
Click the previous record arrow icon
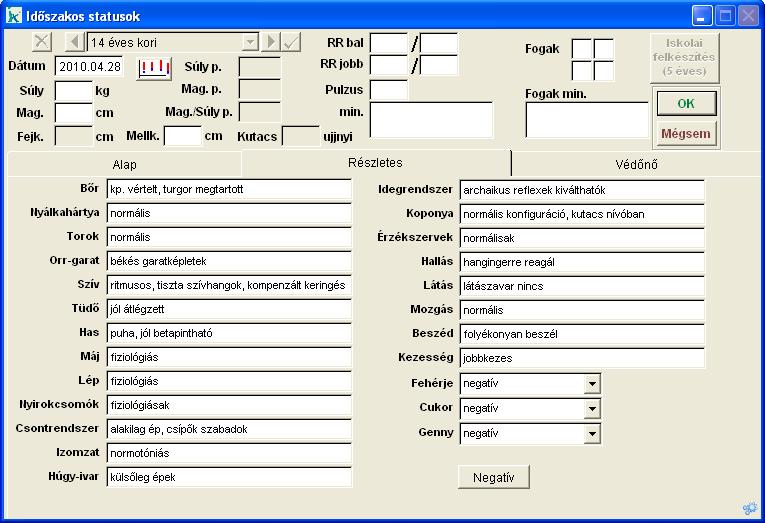[74, 42]
